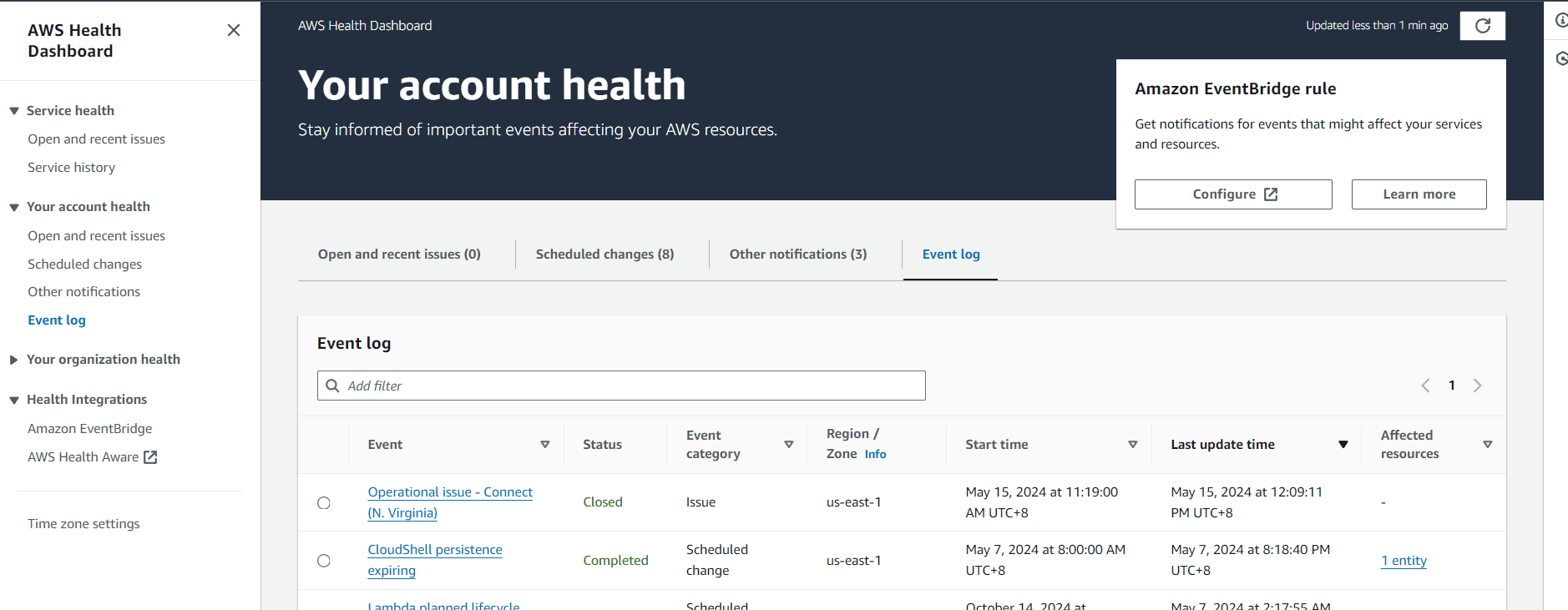Switch to Scheduled changes (8) tab

coord(605,255)
